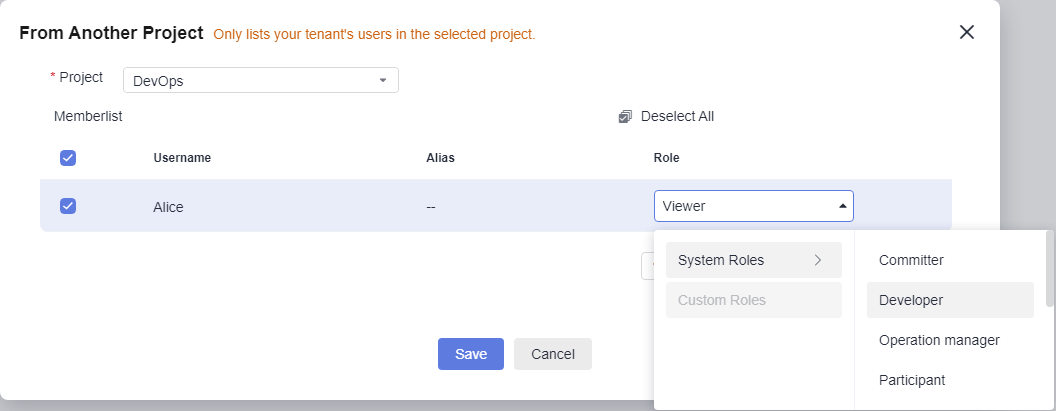Click the Deselect All stacked-checkbox icon
1056x411 pixels.
coord(625,117)
